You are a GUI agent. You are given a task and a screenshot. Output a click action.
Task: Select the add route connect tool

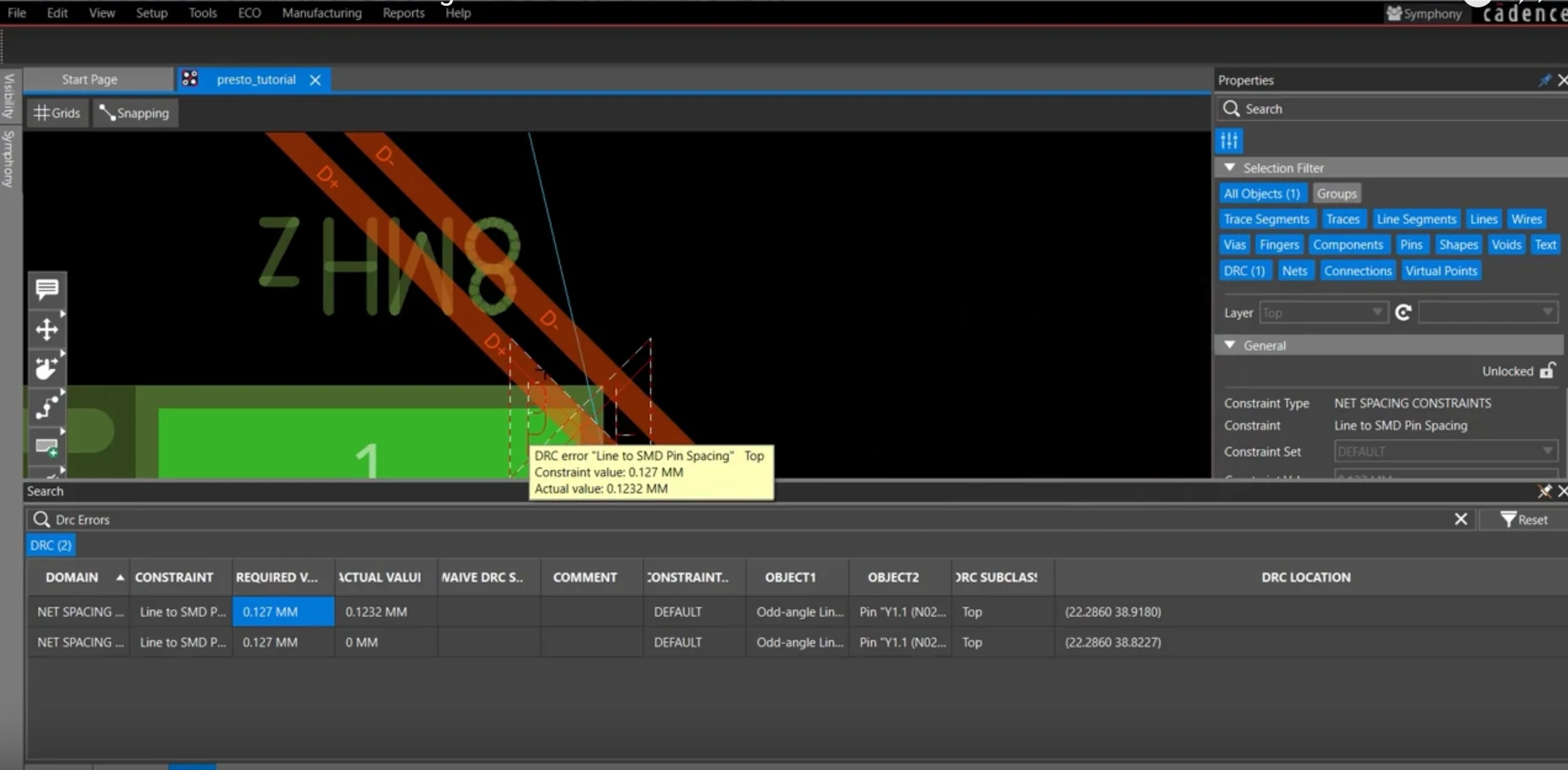point(47,408)
